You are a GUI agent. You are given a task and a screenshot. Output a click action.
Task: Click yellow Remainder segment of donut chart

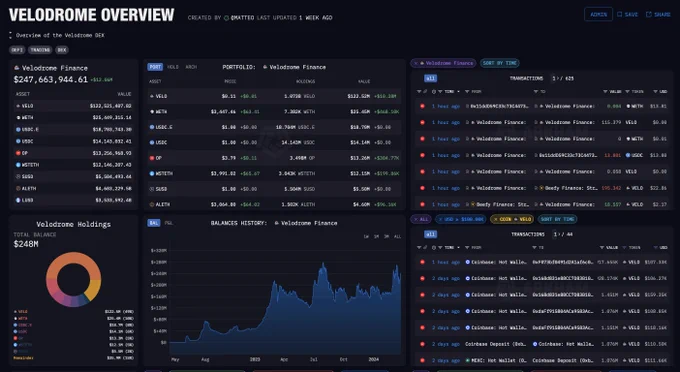click(x=94, y=289)
